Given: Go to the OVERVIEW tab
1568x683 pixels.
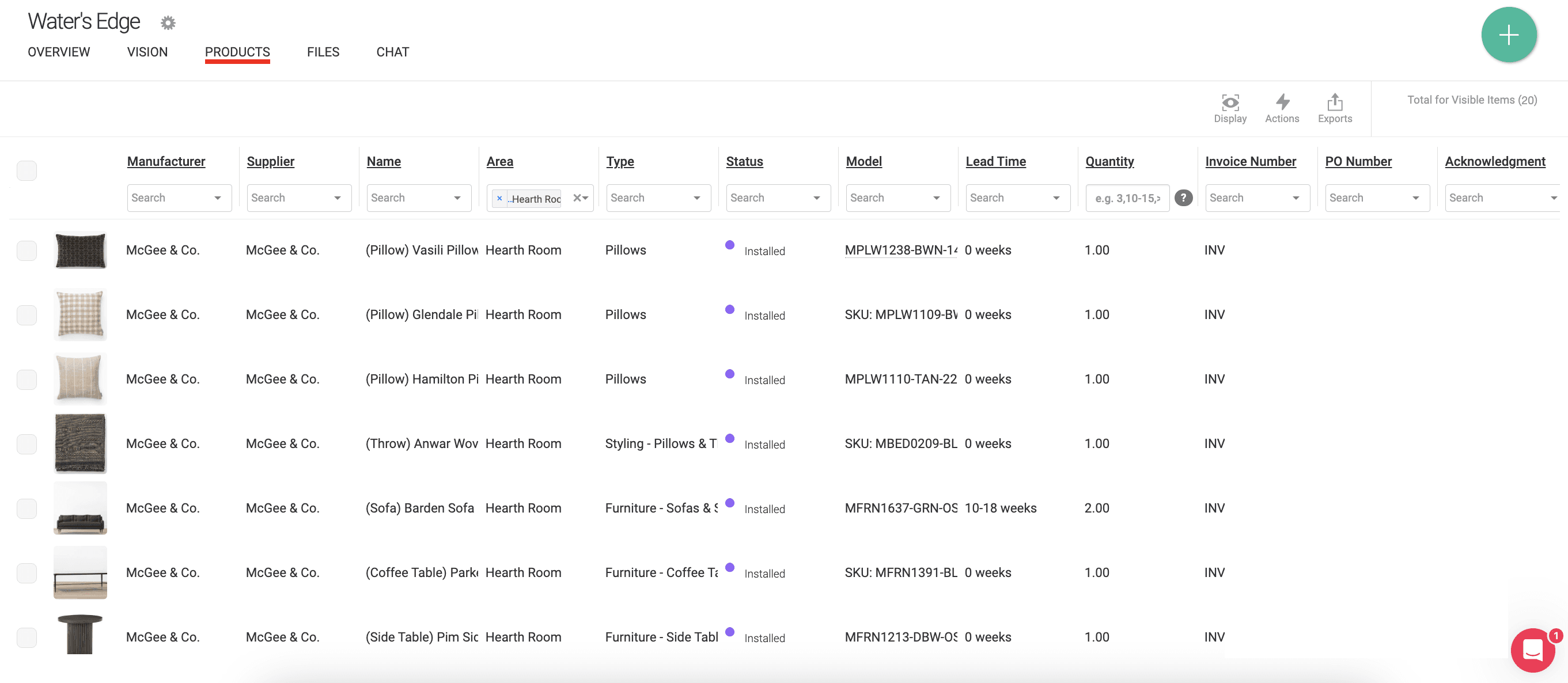Looking at the screenshot, I should pyautogui.click(x=58, y=52).
